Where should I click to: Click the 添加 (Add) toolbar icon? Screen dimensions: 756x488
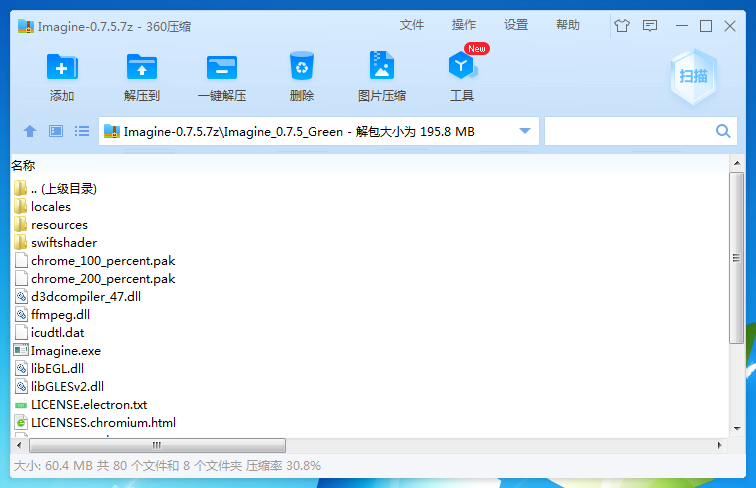pos(62,67)
